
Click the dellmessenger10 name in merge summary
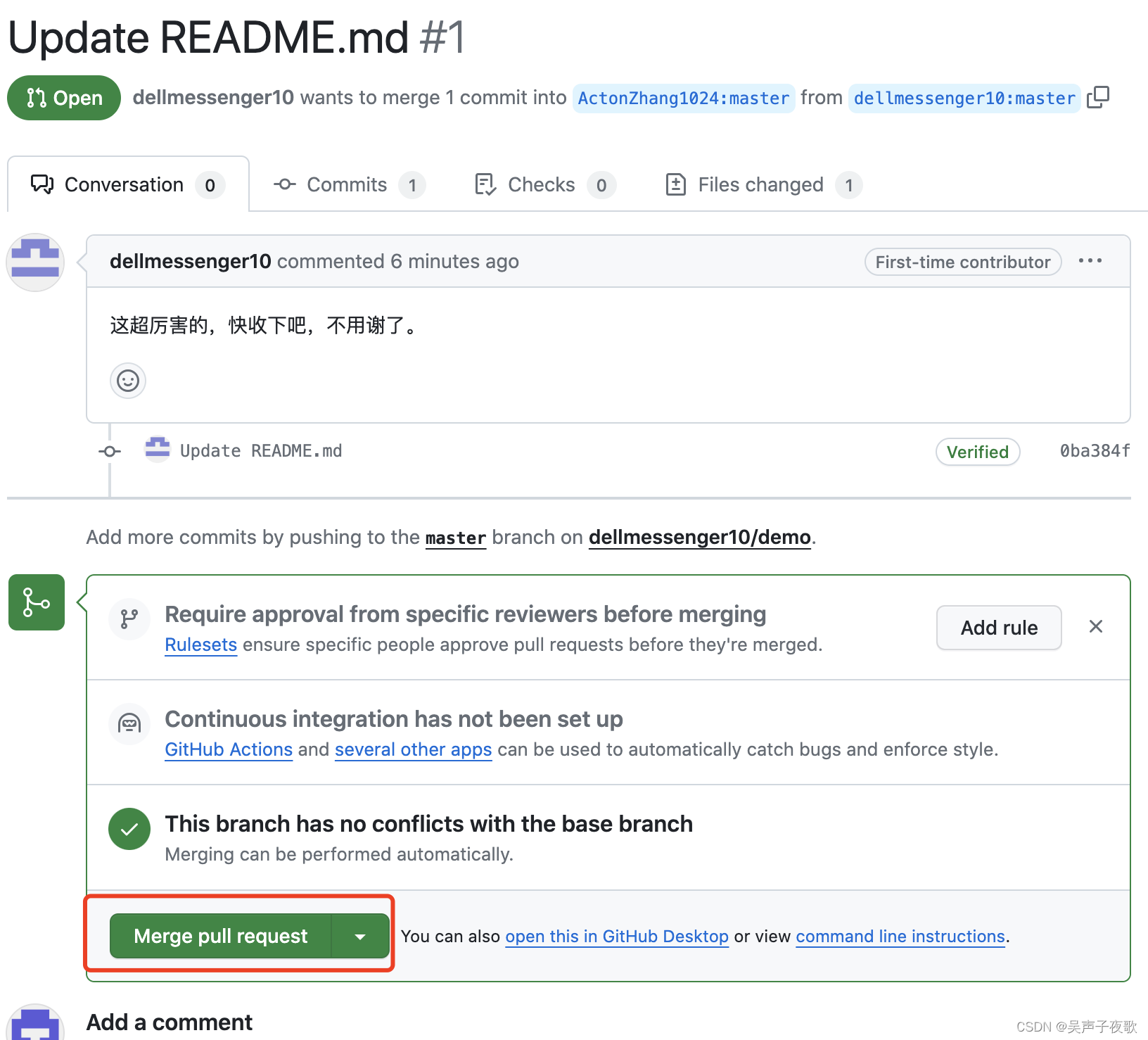(213, 97)
